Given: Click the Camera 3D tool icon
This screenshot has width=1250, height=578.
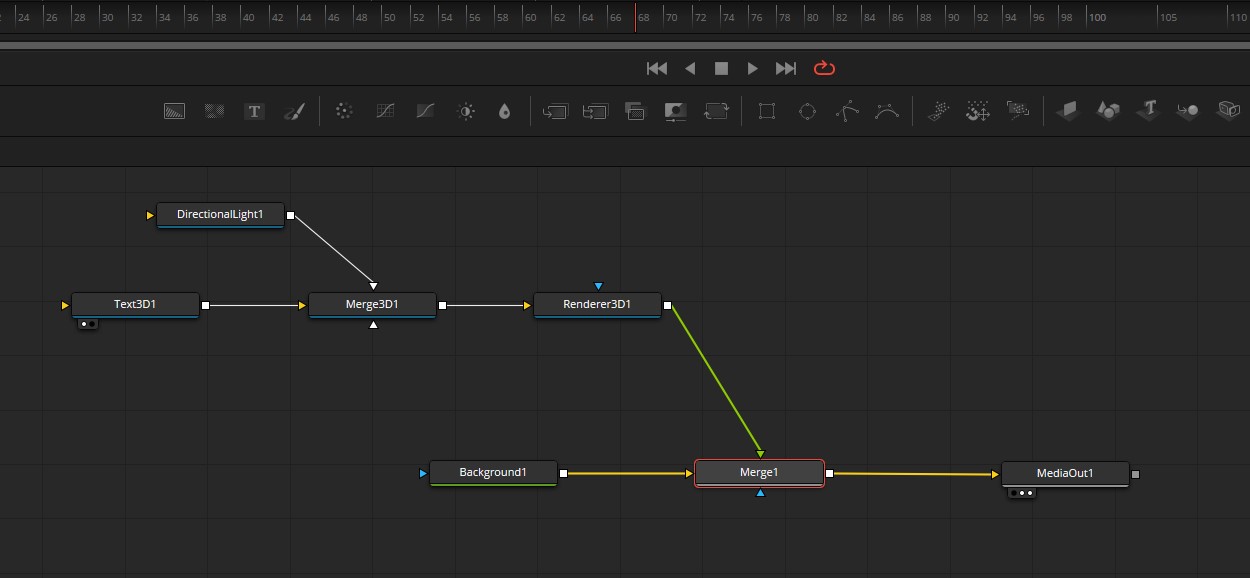Looking at the screenshot, I should coord(1228,111).
